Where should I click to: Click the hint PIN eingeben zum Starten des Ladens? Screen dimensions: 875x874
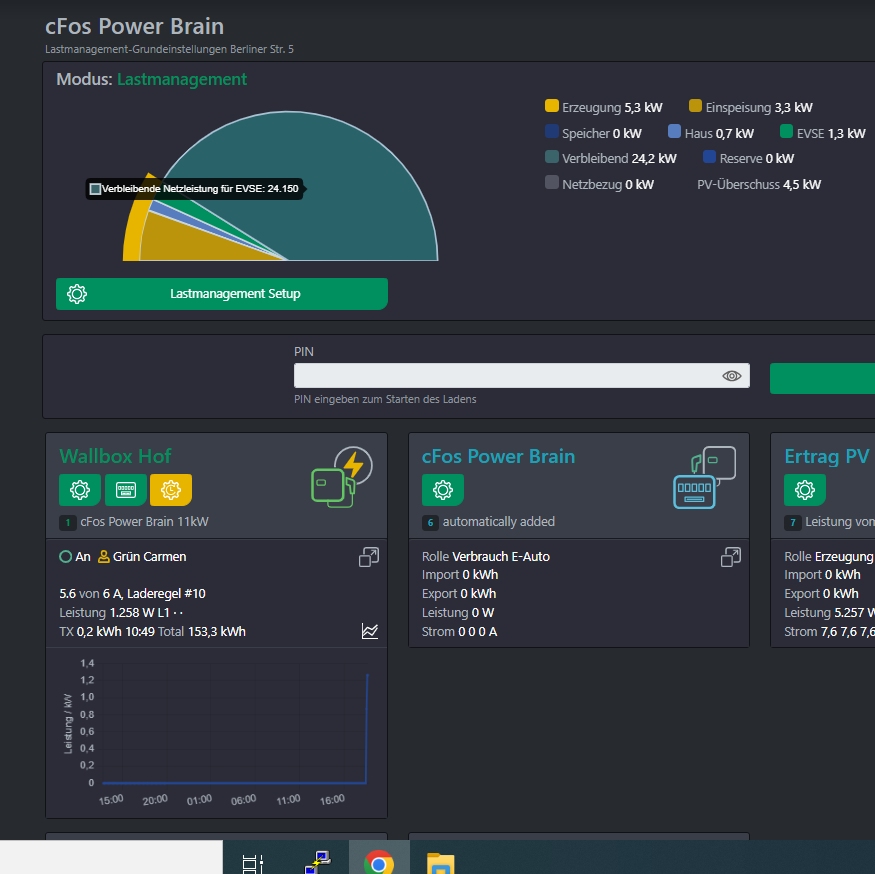[x=385, y=399]
